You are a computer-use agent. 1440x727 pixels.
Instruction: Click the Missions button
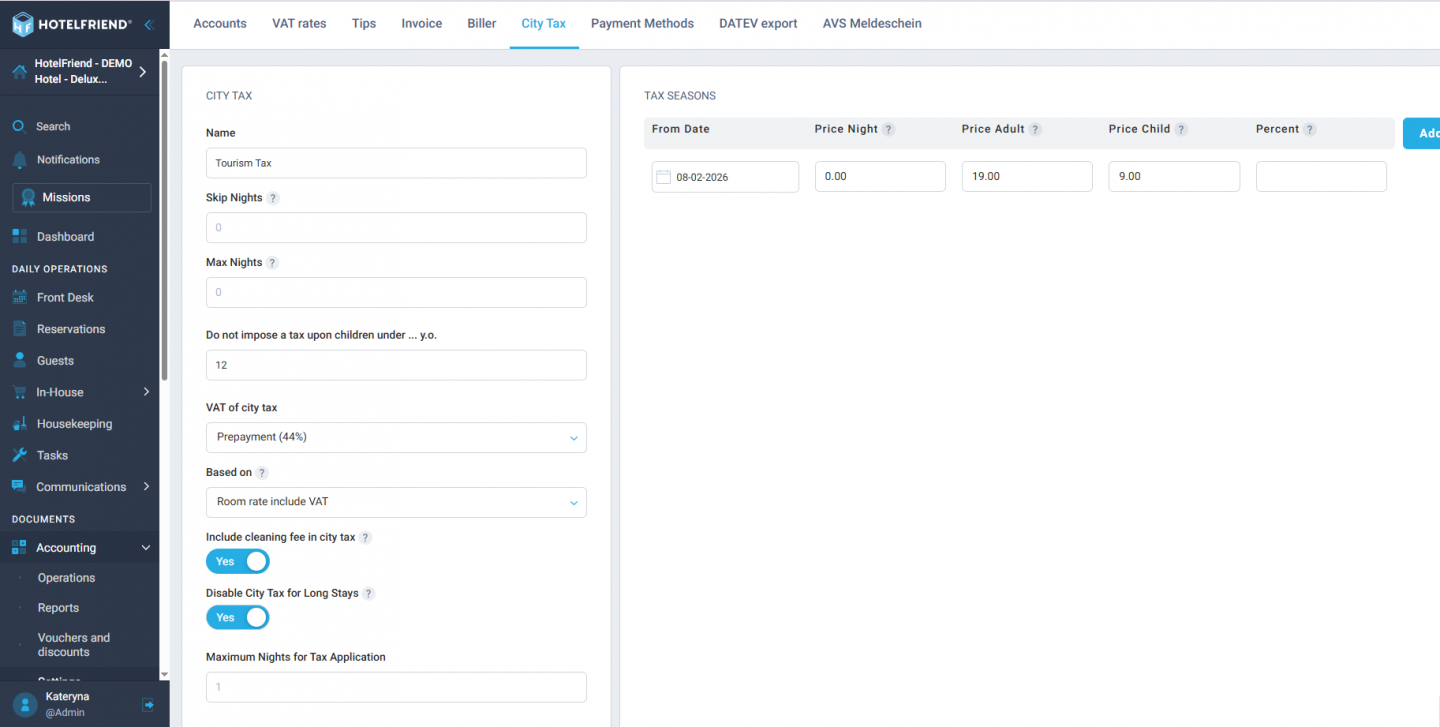click(82, 198)
